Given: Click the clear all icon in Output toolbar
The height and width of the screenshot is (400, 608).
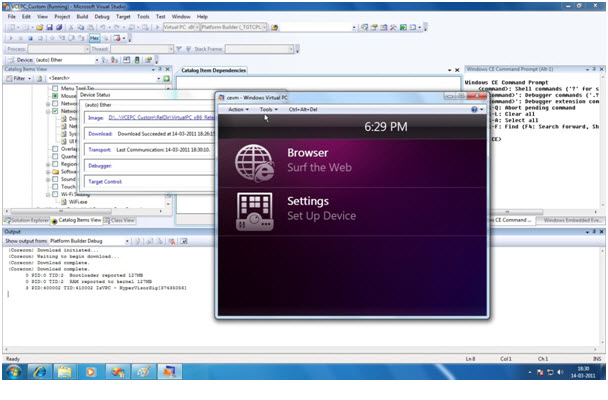Looking at the screenshot, I should [171, 241].
